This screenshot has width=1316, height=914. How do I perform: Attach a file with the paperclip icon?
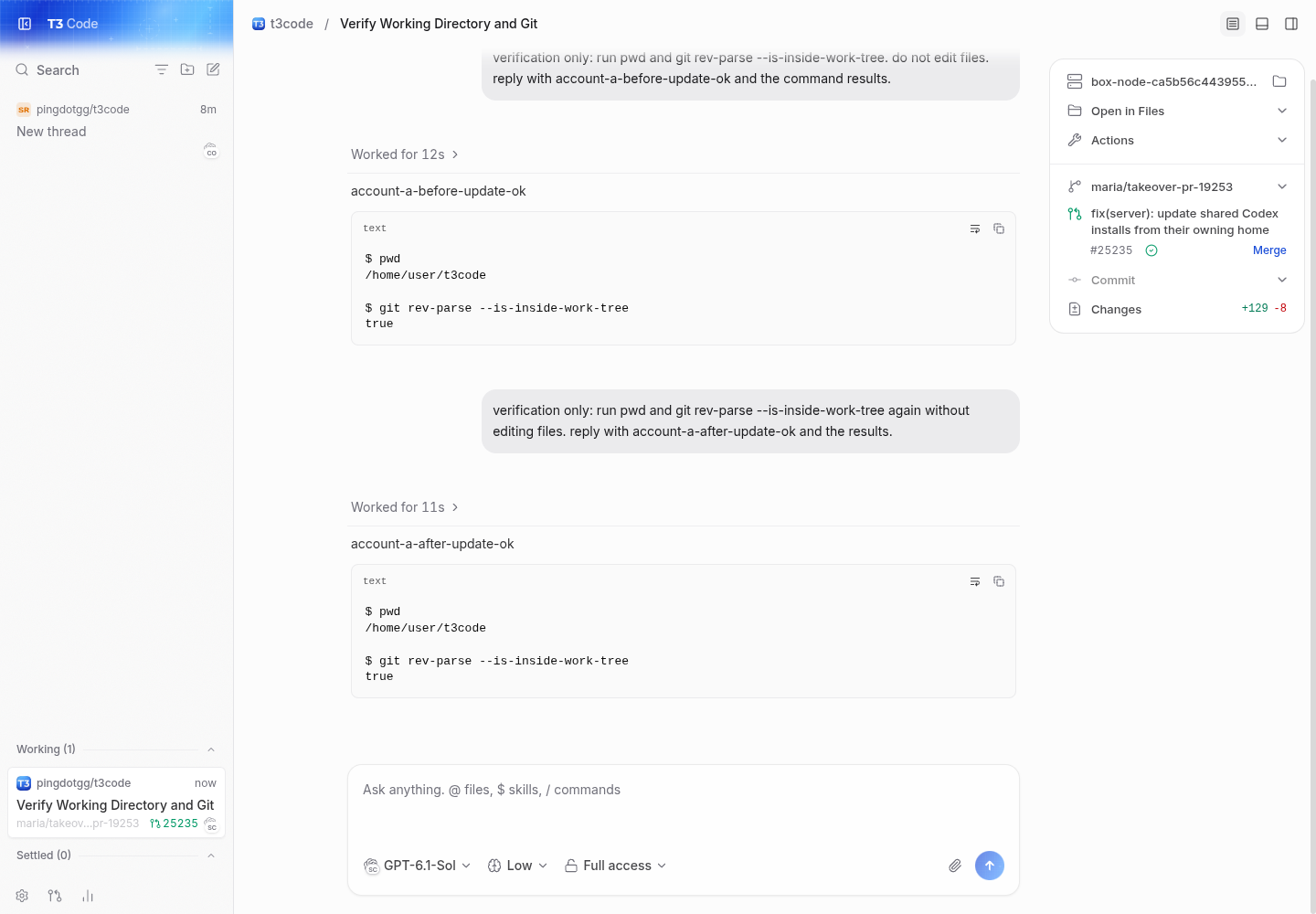(955, 866)
